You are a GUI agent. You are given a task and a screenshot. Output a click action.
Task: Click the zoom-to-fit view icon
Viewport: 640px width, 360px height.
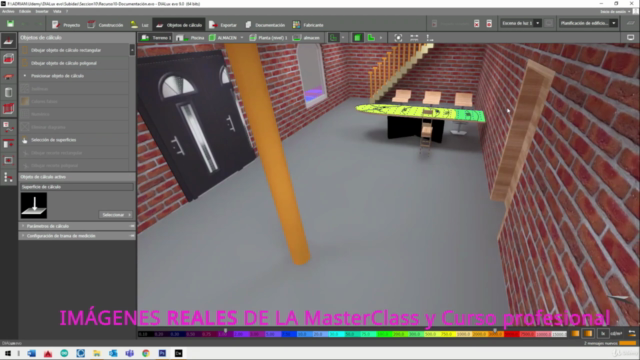coord(398,38)
